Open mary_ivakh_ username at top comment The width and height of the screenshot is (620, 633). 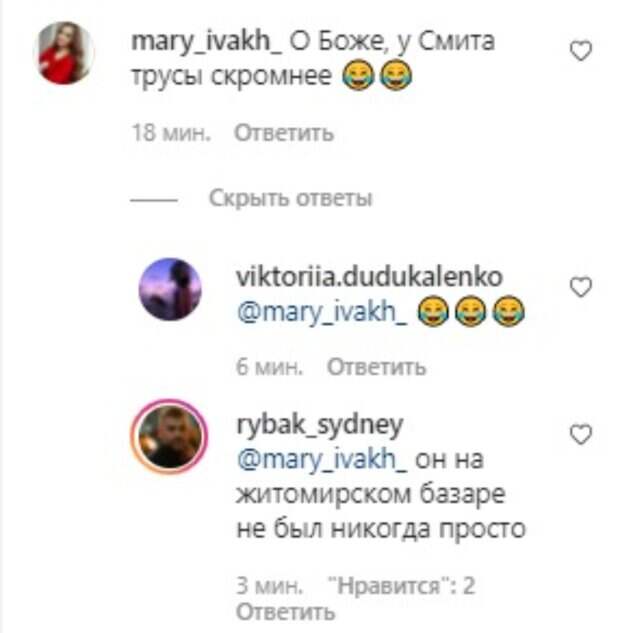[x=206, y=42]
